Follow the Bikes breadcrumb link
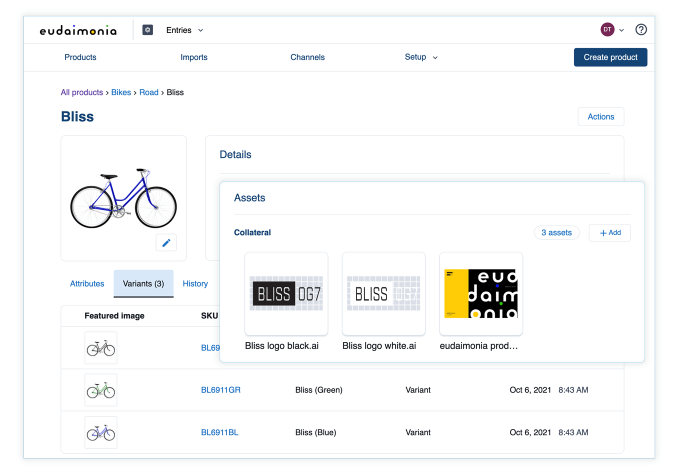 [121, 92]
